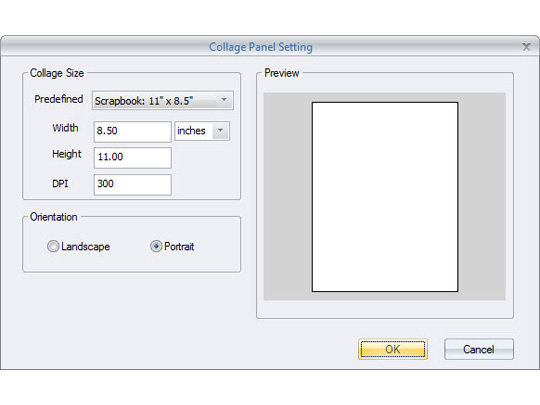Click the Height input field
The width and height of the screenshot is (540, 405).
(x=133, y=158)
